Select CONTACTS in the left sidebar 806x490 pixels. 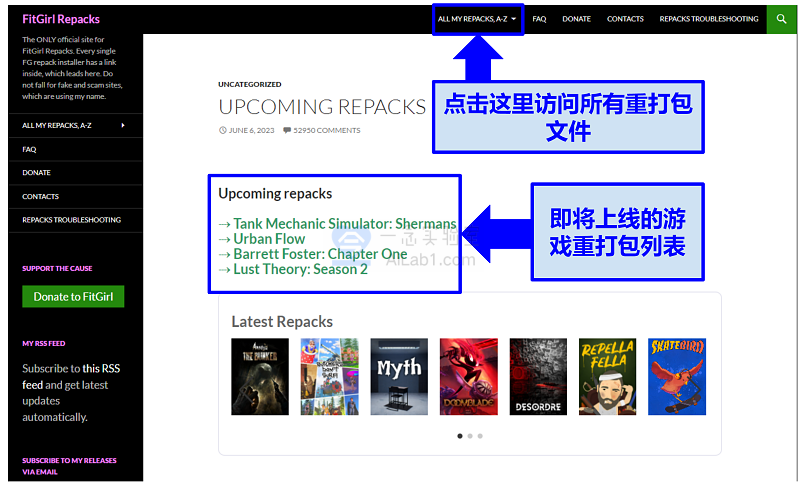click(x=41, y=196)
